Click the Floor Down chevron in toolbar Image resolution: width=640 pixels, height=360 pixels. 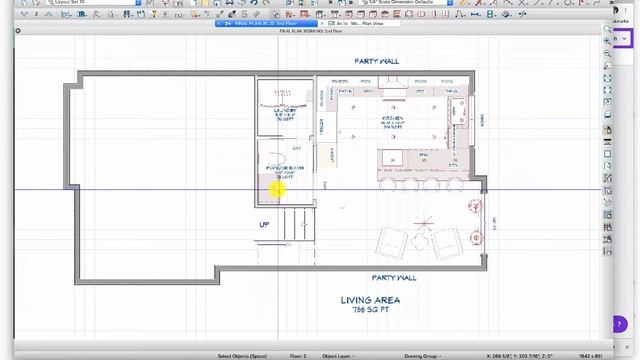(24, 14)
